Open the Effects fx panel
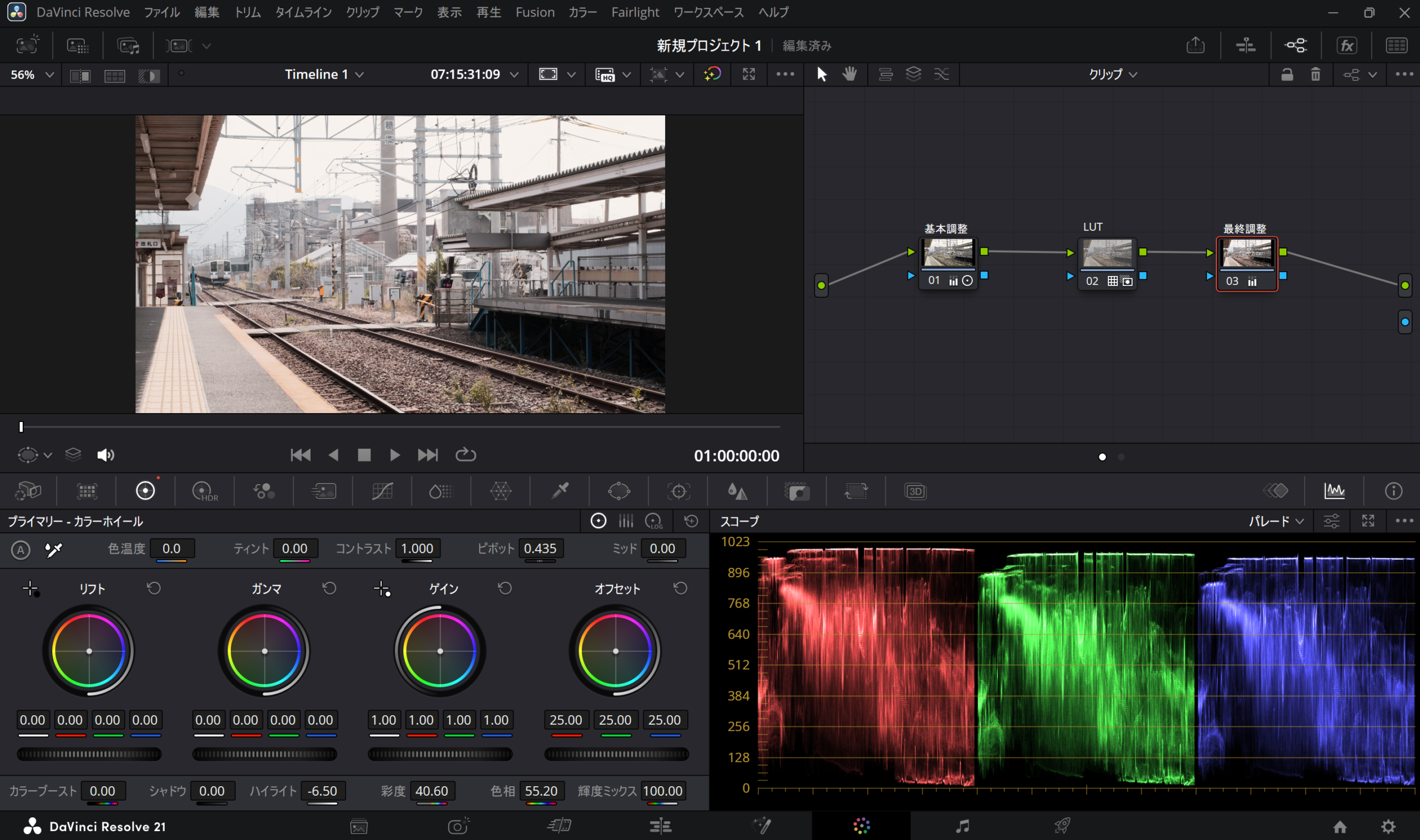The image size is (1420, 840). (1347, 45)
